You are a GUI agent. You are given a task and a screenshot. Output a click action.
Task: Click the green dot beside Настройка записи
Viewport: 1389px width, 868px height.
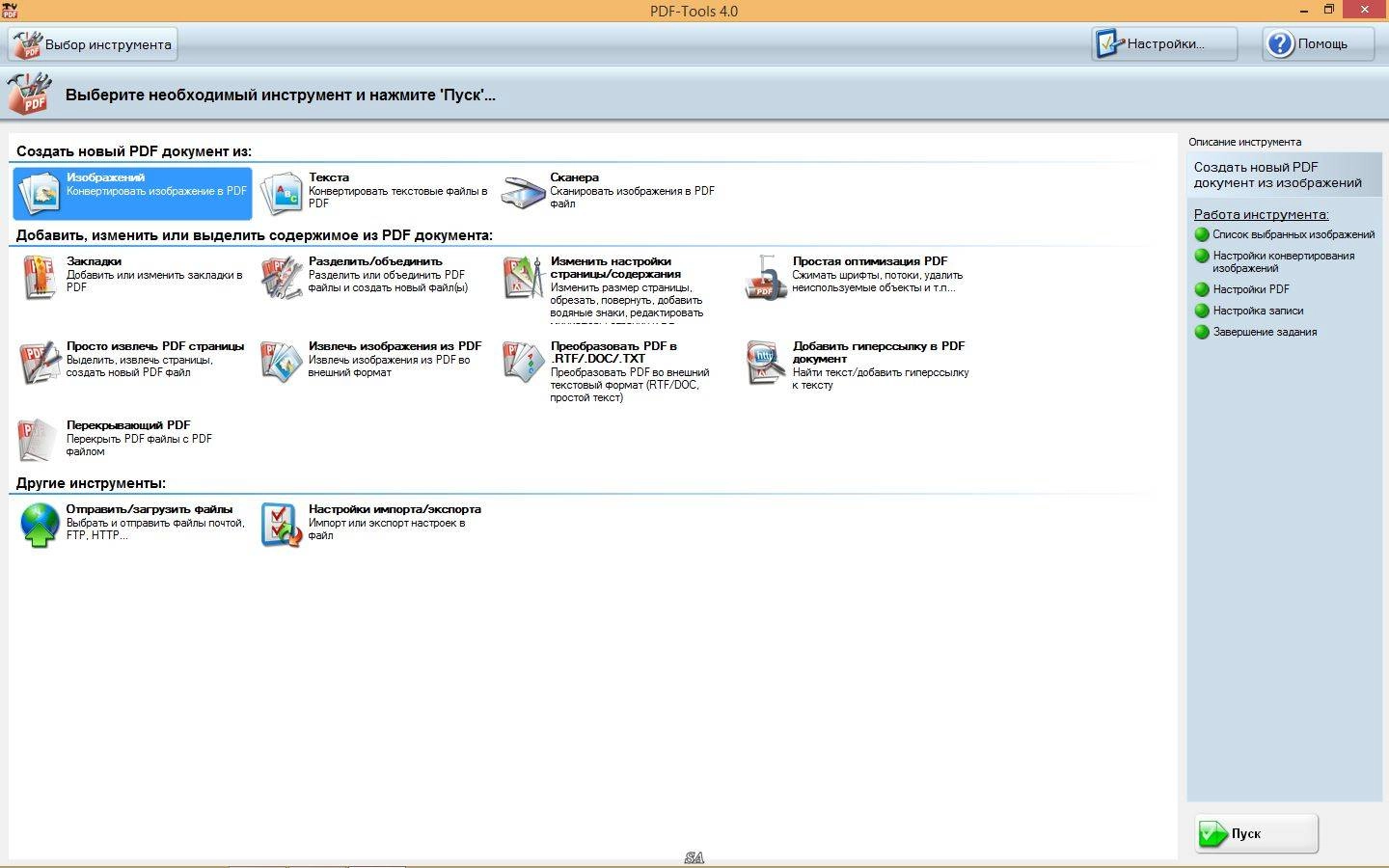coord(1202,311)
